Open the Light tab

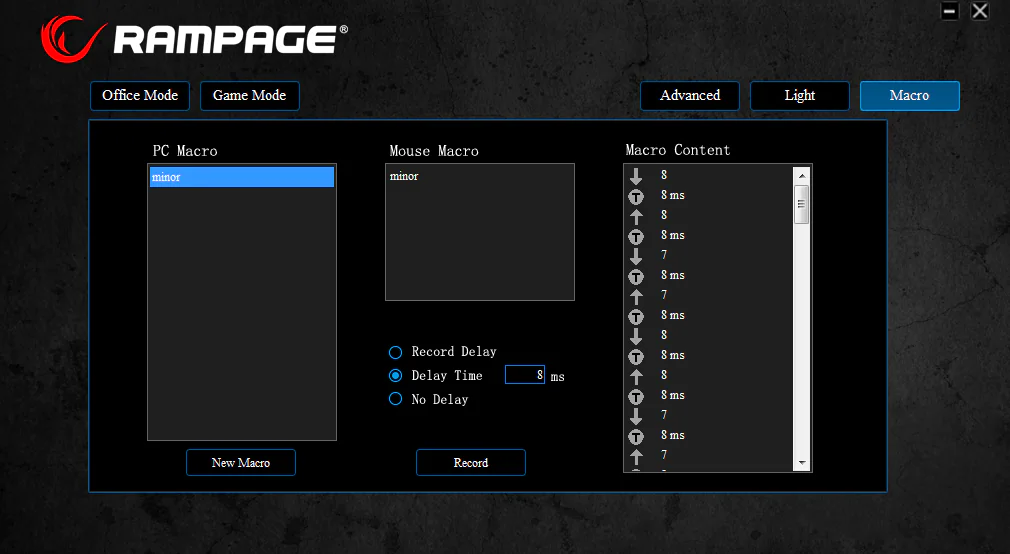coord(799,95)
